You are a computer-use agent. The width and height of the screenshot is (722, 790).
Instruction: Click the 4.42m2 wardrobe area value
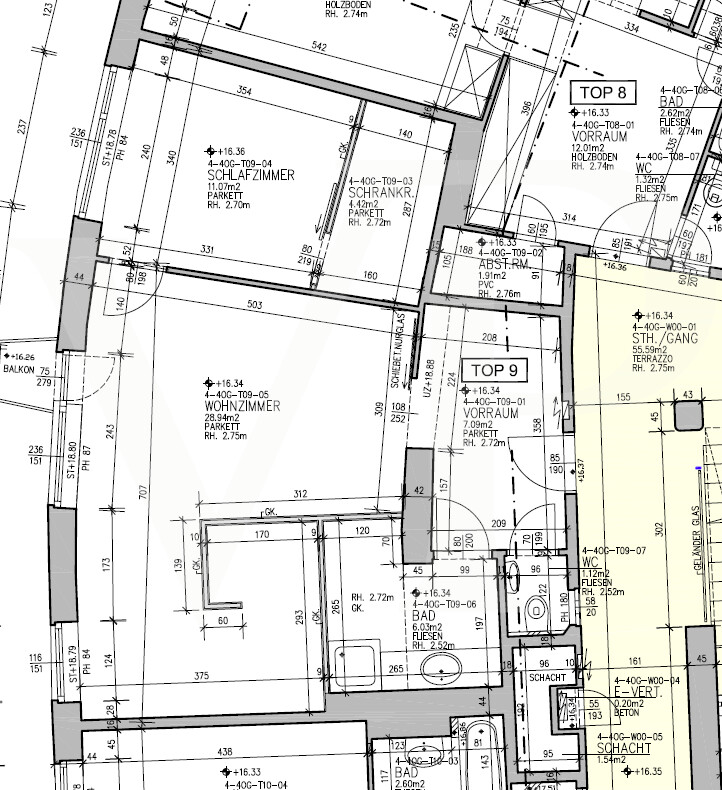[363, 204]
